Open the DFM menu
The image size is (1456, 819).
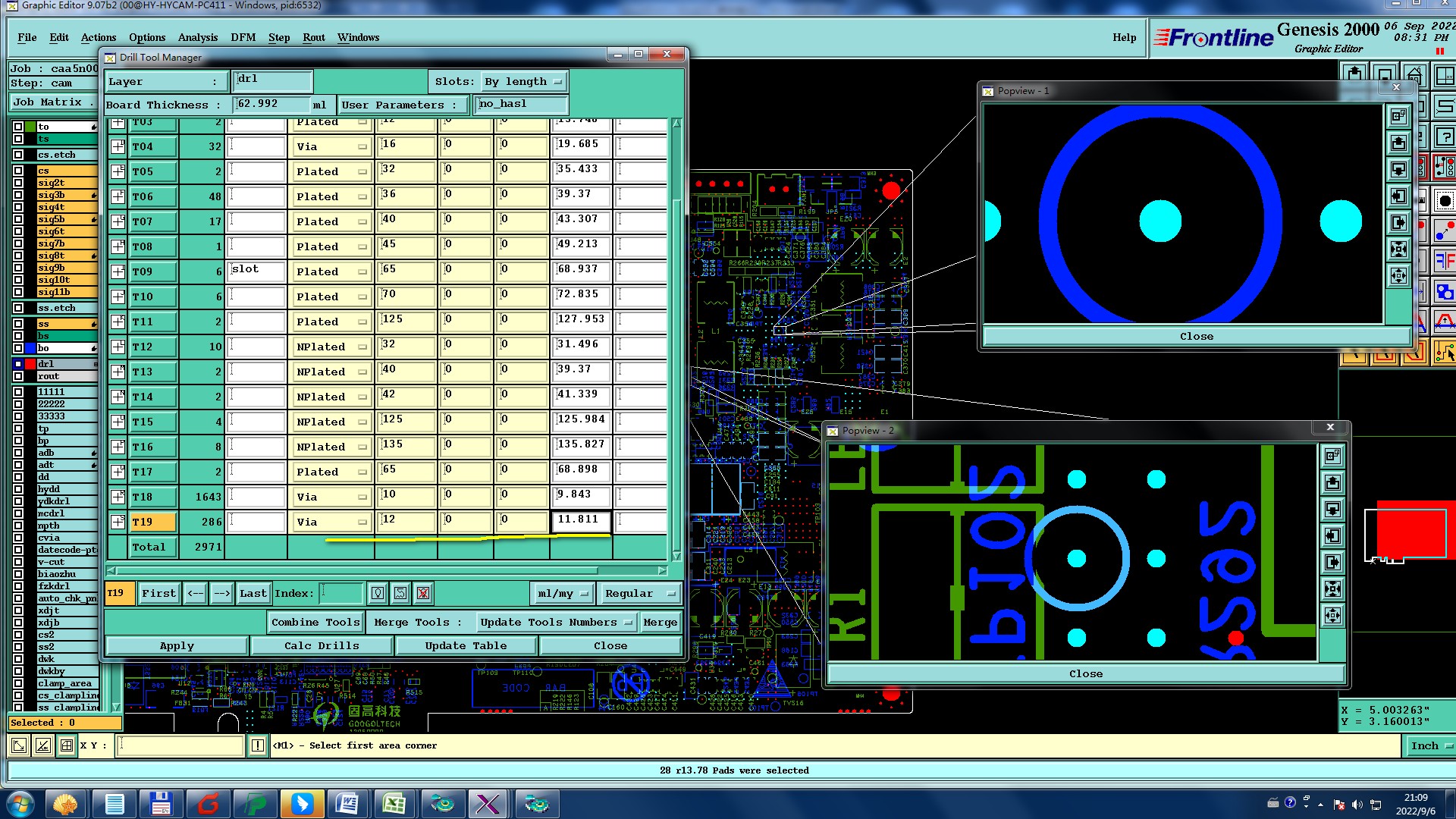(x=243, y=37)
